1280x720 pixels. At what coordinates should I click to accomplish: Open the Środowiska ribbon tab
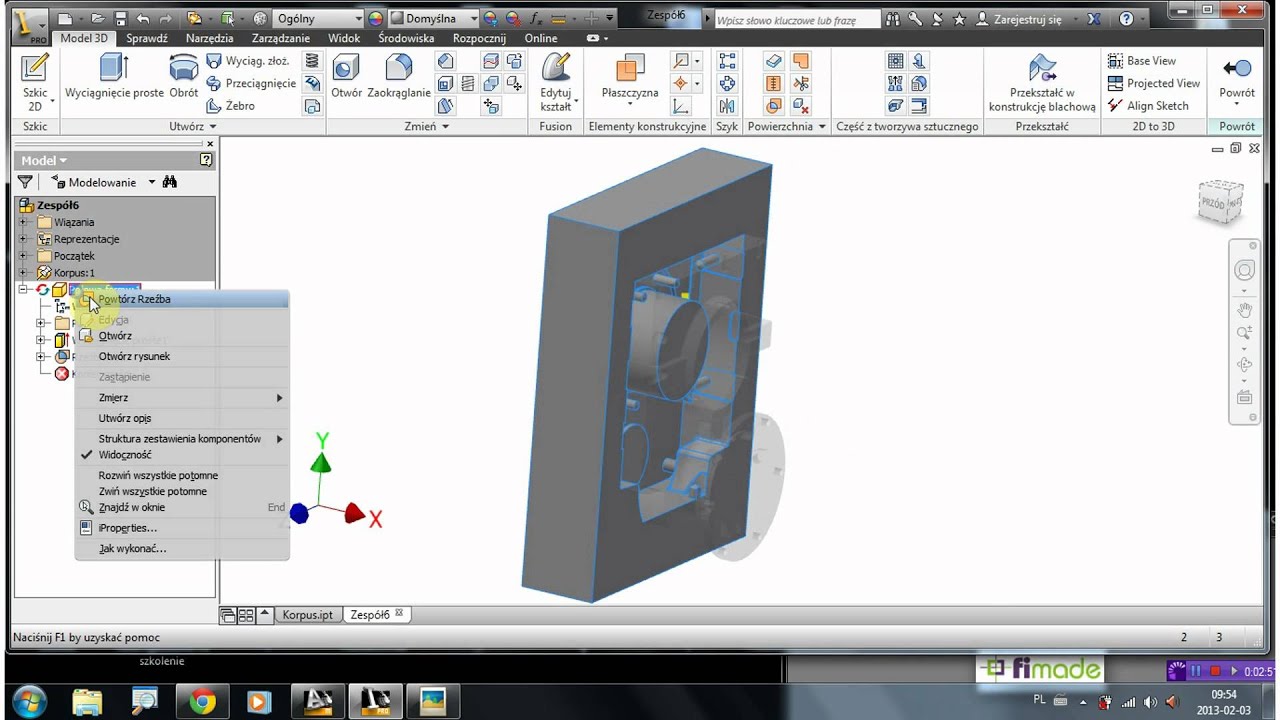coord(406,38)
